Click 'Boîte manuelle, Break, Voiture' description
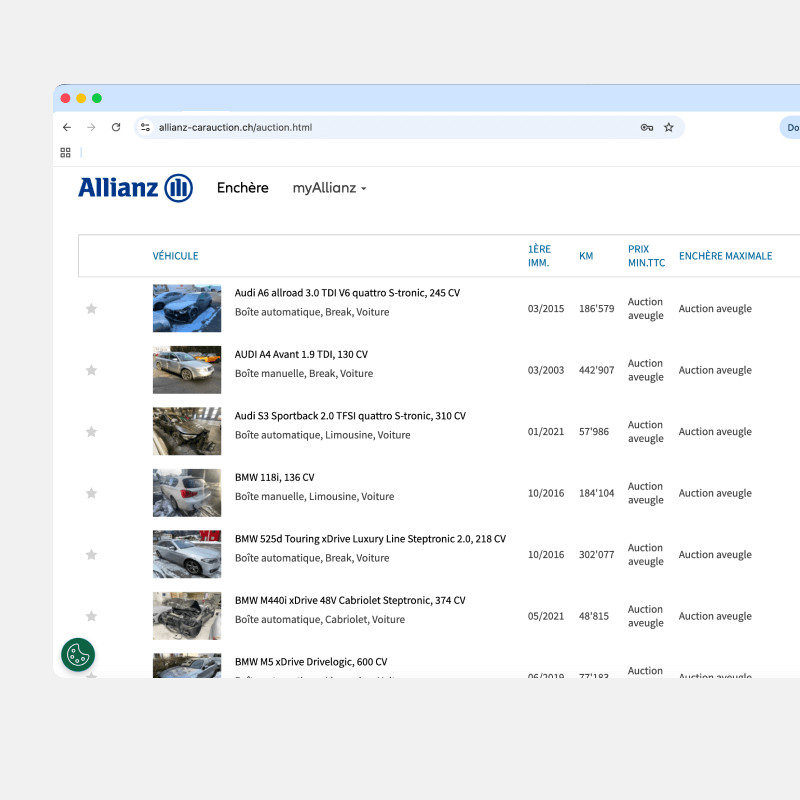The width and height of the screenshot is (800, 800). [x=304, y=373]
